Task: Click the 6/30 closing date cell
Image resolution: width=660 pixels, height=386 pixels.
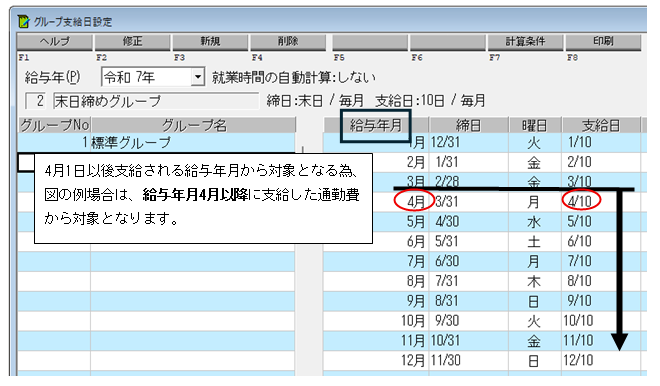Action: pyautogui.click(x=468, y=261)
